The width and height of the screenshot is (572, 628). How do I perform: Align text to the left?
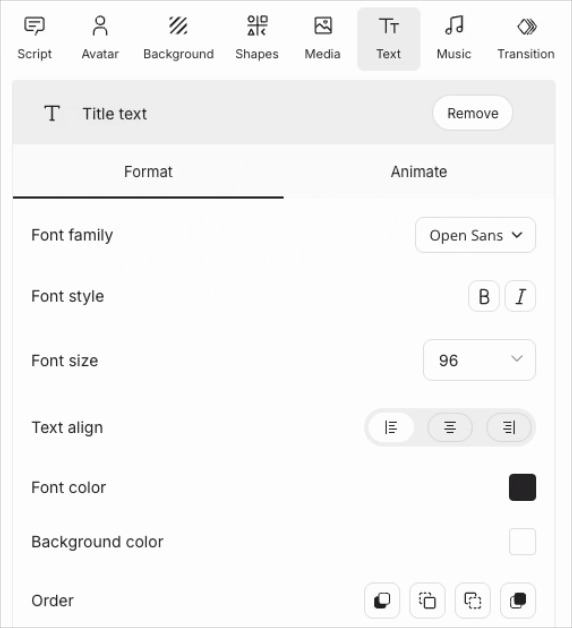click(391, 427)
